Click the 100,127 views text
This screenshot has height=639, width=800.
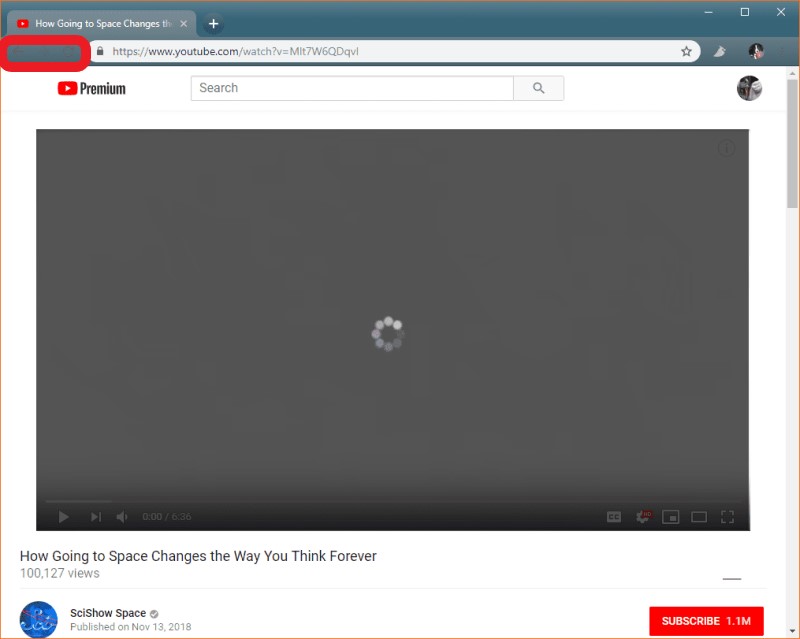click(60, 573)
